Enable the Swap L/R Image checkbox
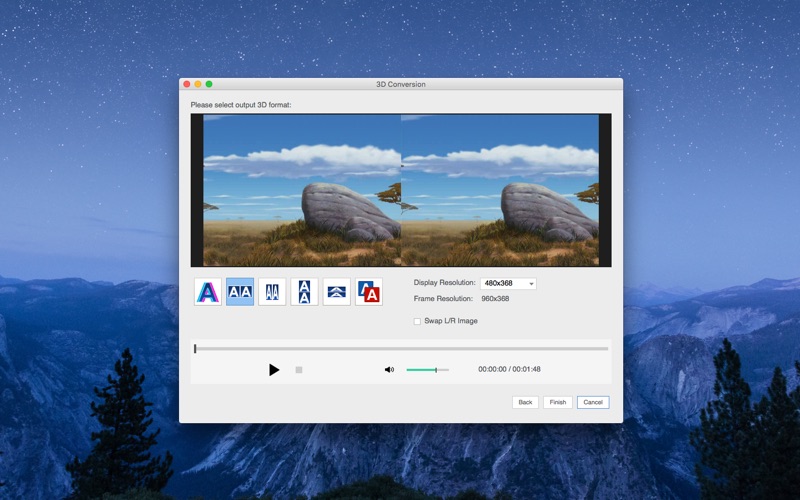This screenshot has width=800, height=500. [417, 321]
